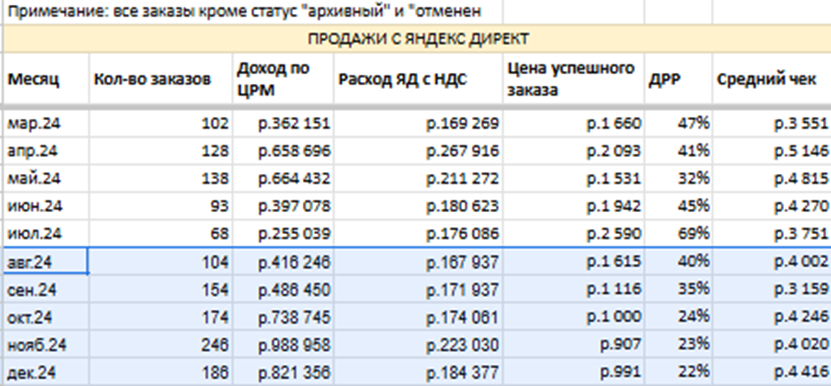The width and height of the screenshot is (831, 386).
Task: Select the 'Средний чек' column header
Action: click(x=772, y=79)
